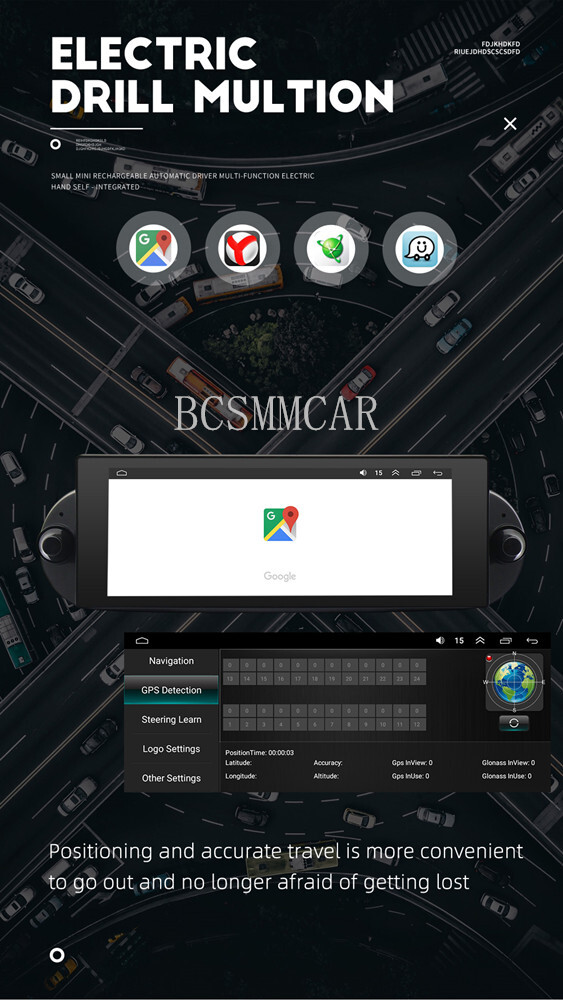Click the PositionTime: 00:00:03 readout

(260, 753)
